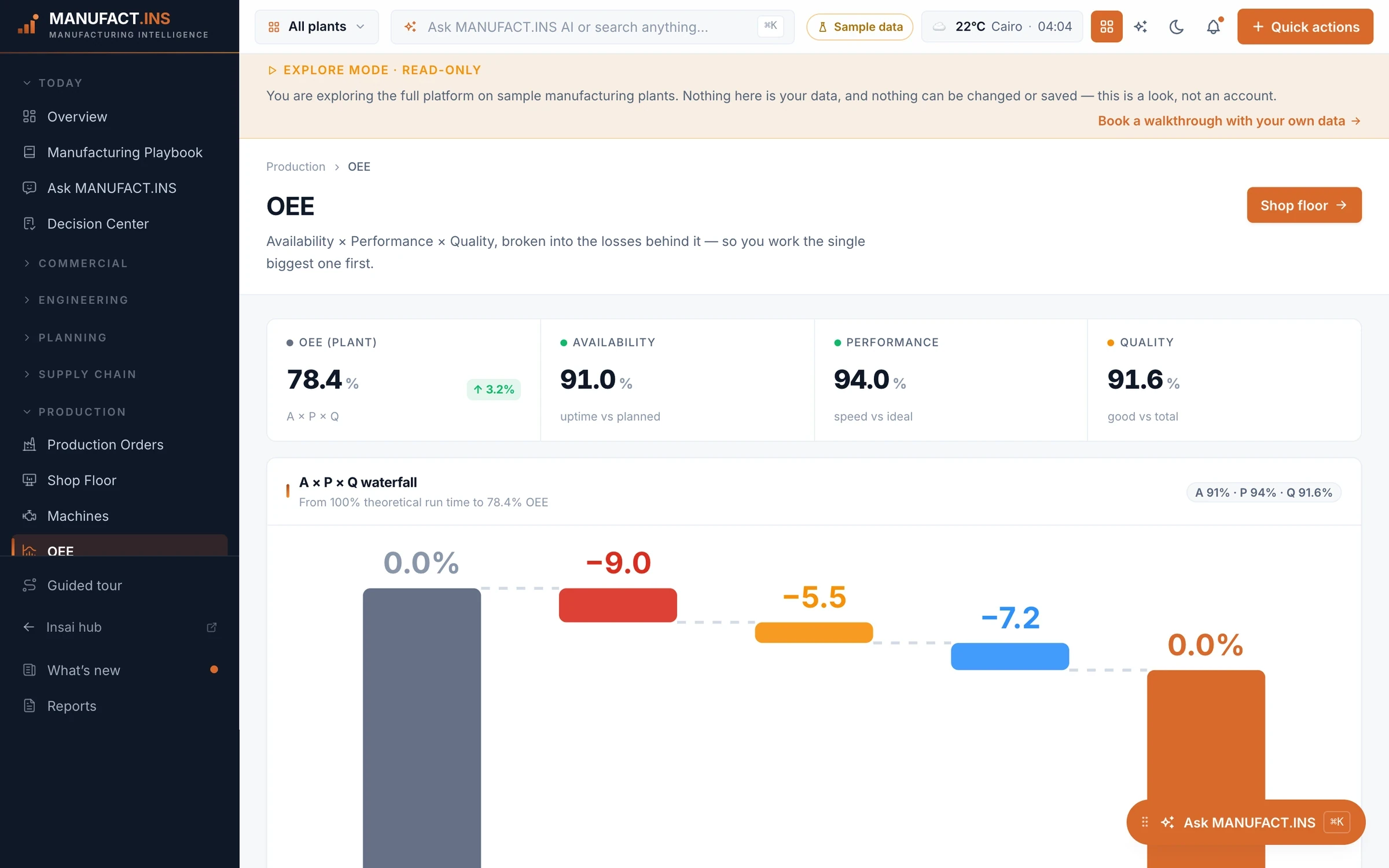Click the Insai hub back arrow
Screen dimensions: 1389x868
coord(28,627)
